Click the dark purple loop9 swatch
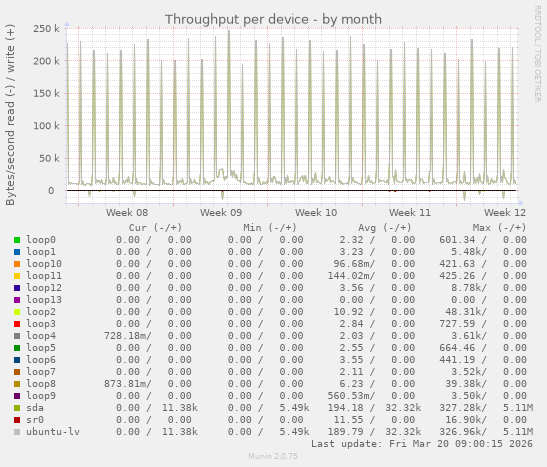The image size is (547, 467). pos(17,396)
